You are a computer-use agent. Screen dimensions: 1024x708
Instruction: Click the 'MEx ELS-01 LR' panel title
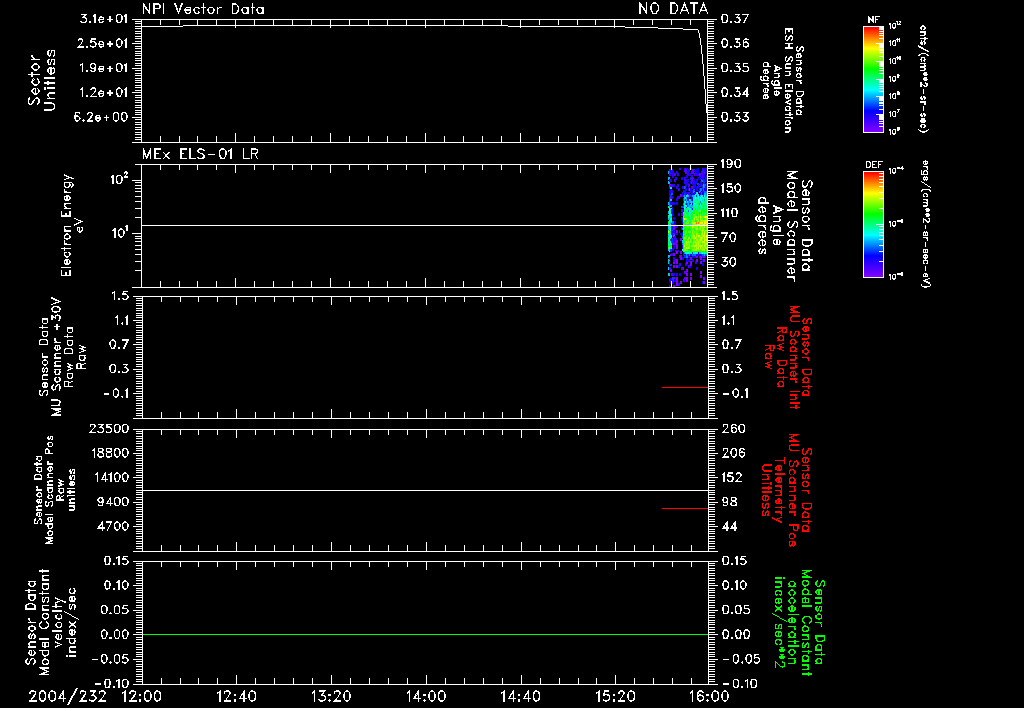pos(200,154)
